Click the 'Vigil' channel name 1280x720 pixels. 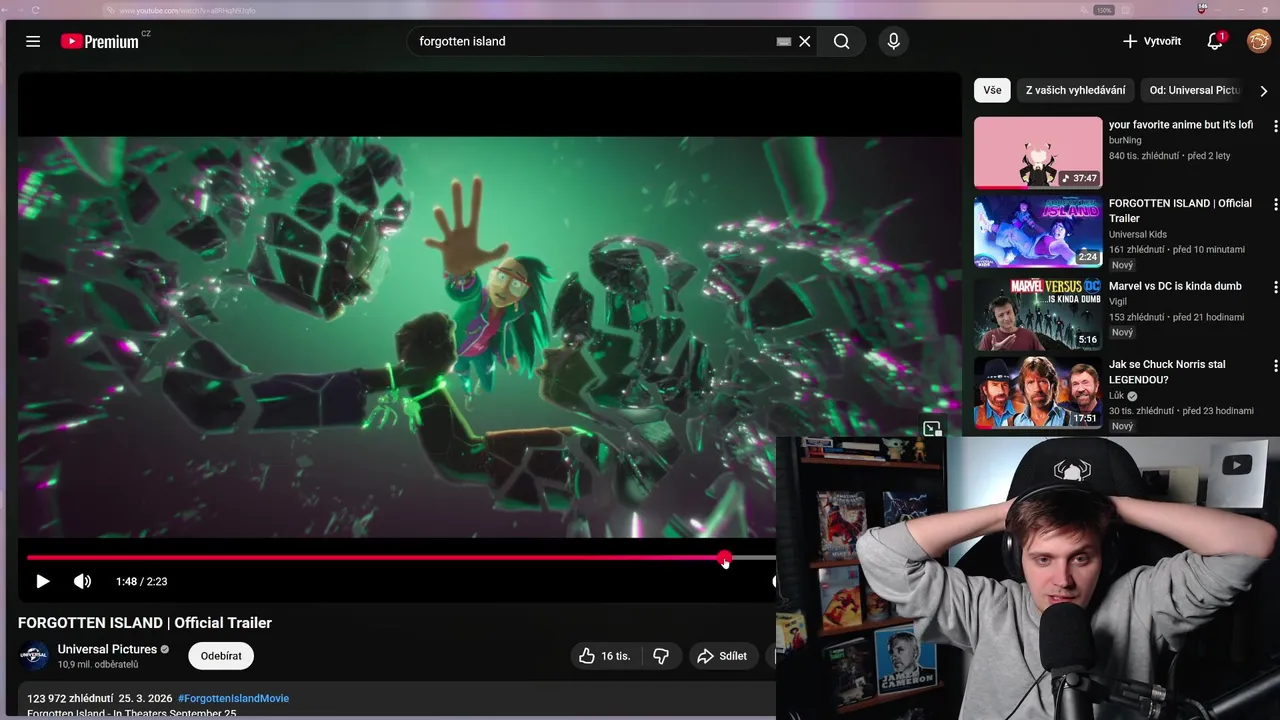coord(1118,301)
